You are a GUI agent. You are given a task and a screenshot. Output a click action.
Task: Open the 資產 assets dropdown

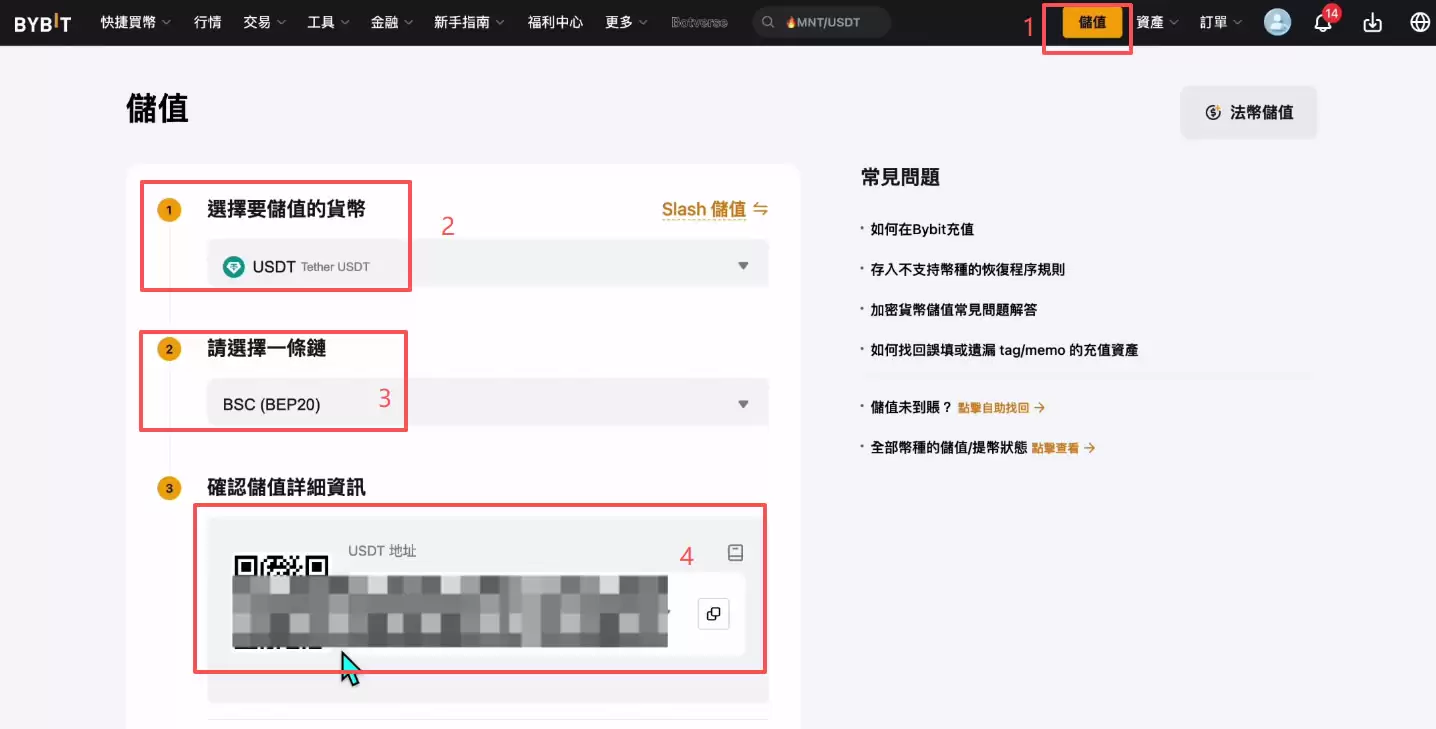[1150, 21]
